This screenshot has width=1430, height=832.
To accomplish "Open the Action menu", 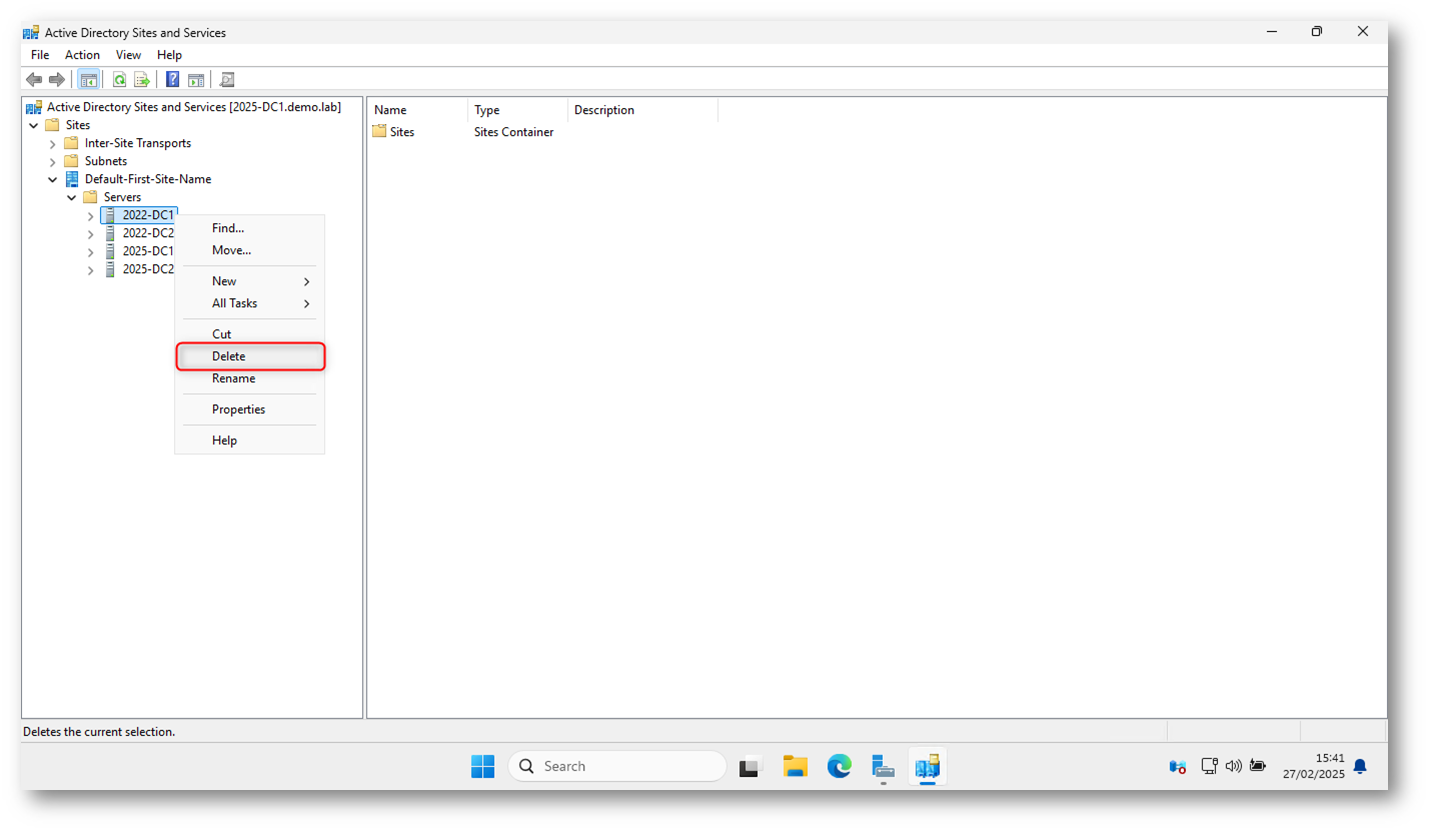I will click(83, 55).
